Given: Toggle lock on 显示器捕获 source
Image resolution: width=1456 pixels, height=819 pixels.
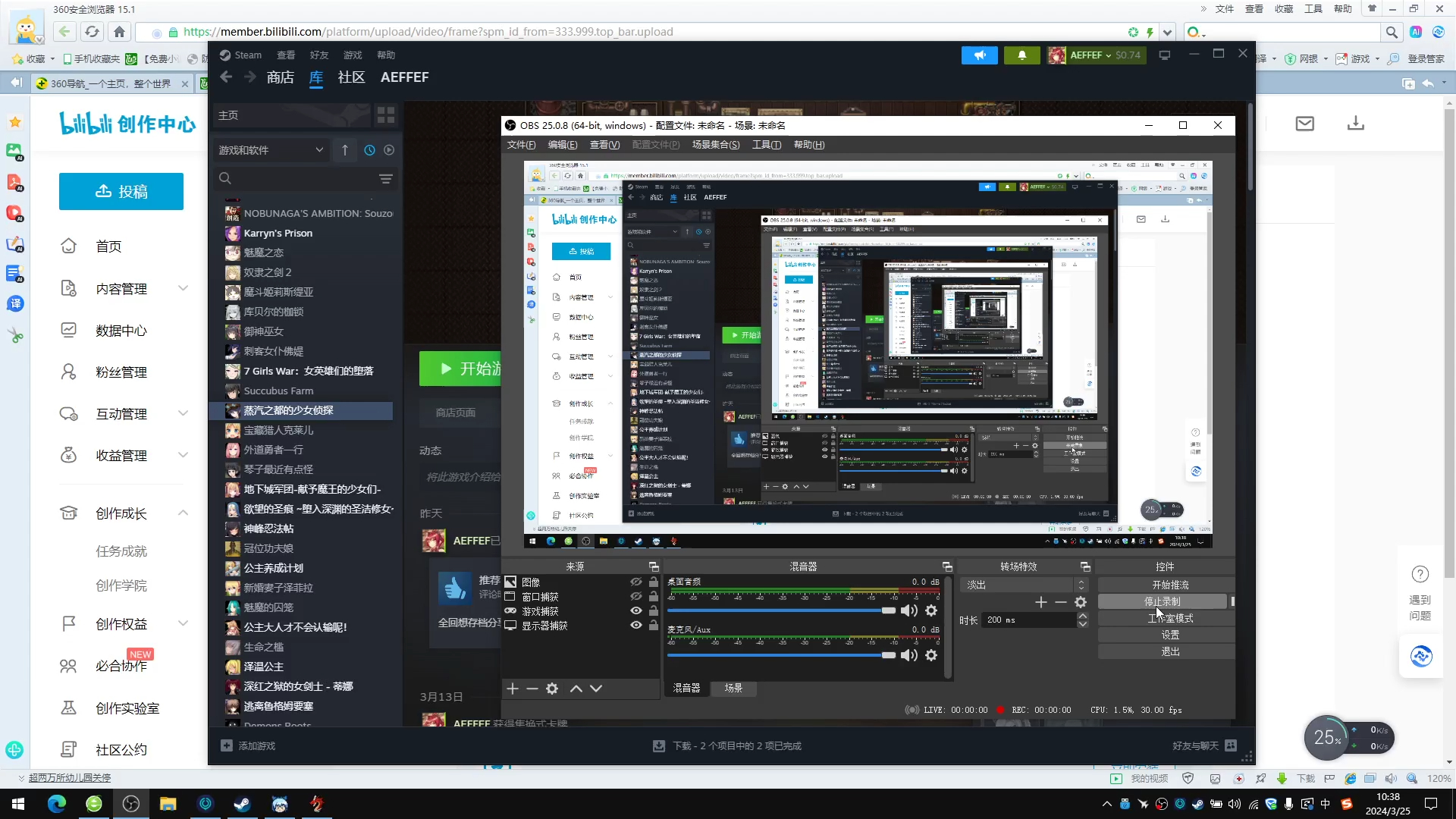Looking at the screenshot, I should [x=653, y=626].
